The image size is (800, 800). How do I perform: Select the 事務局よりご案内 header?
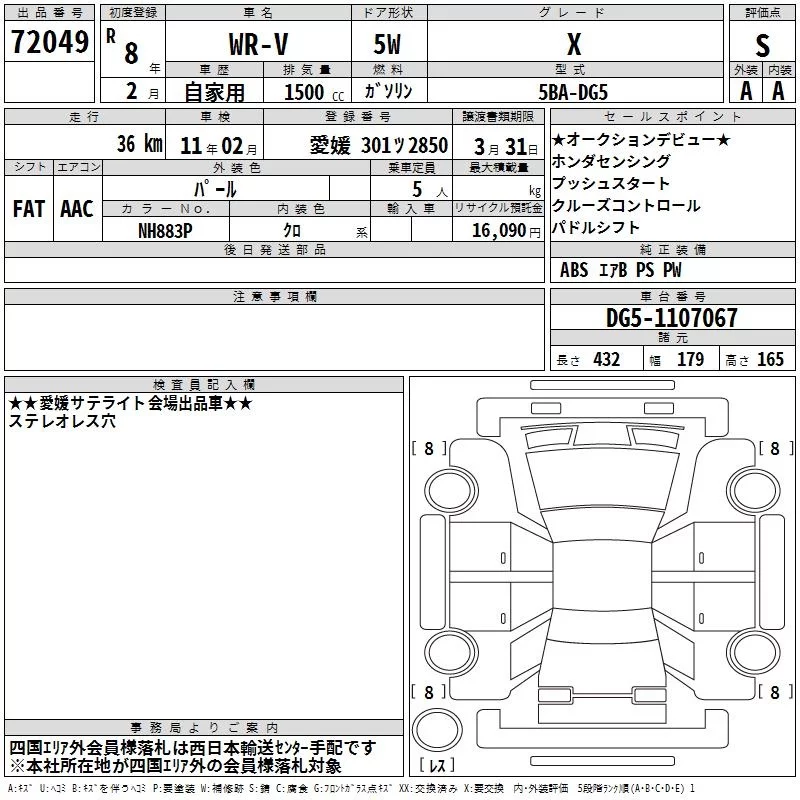204,728
